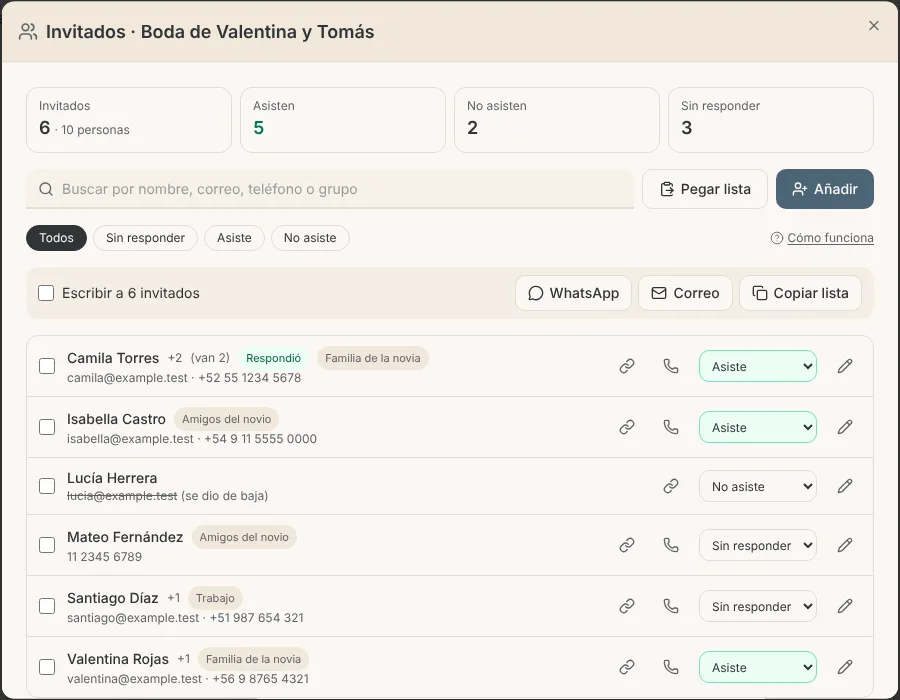
Task: Click the 'Invitados' 6 summary card
Action: (129, 120)
